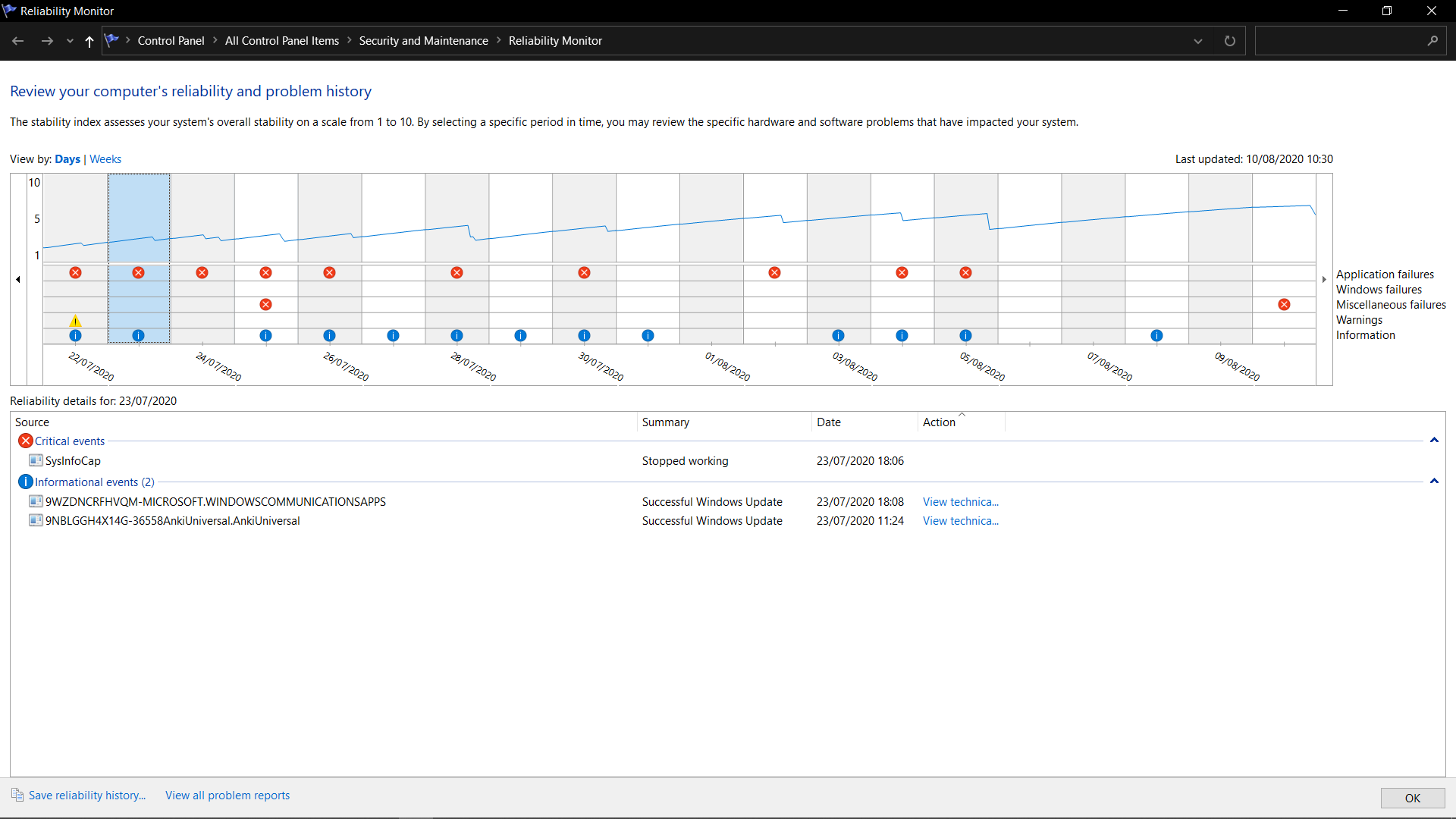Image resolution: width=1456 pixels, height=819 pixels.
Task: Click the OK button
Action: click(x=1413, y=798)
